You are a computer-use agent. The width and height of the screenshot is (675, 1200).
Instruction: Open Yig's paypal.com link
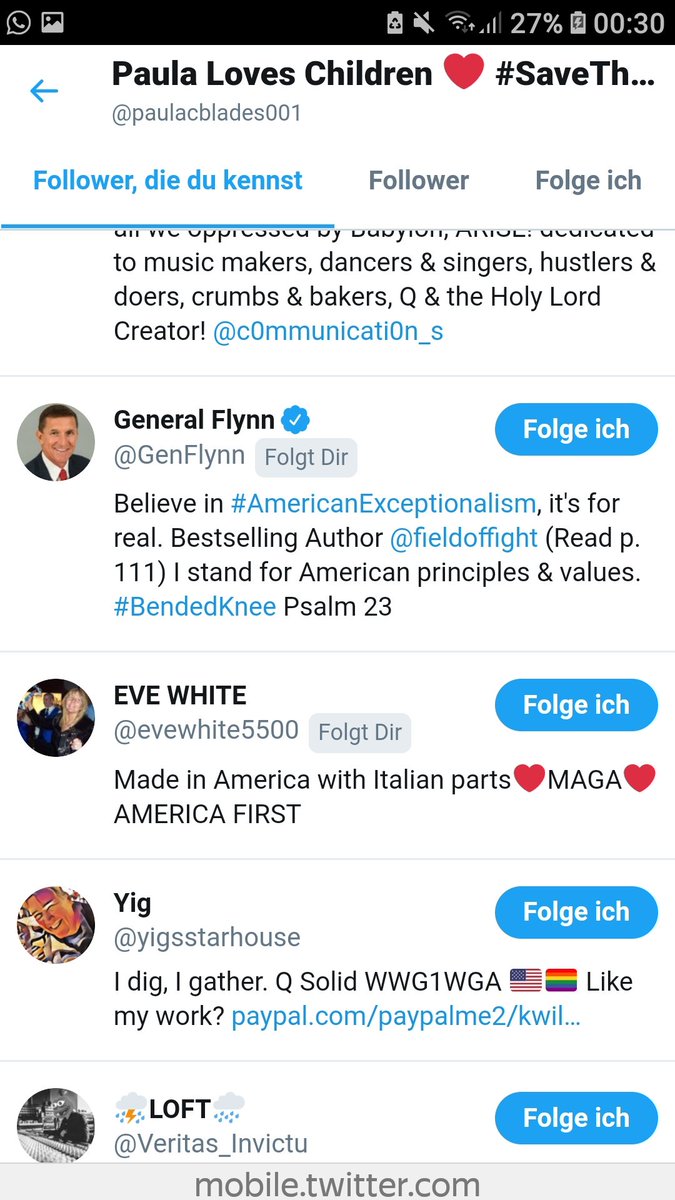(406, 1018)
